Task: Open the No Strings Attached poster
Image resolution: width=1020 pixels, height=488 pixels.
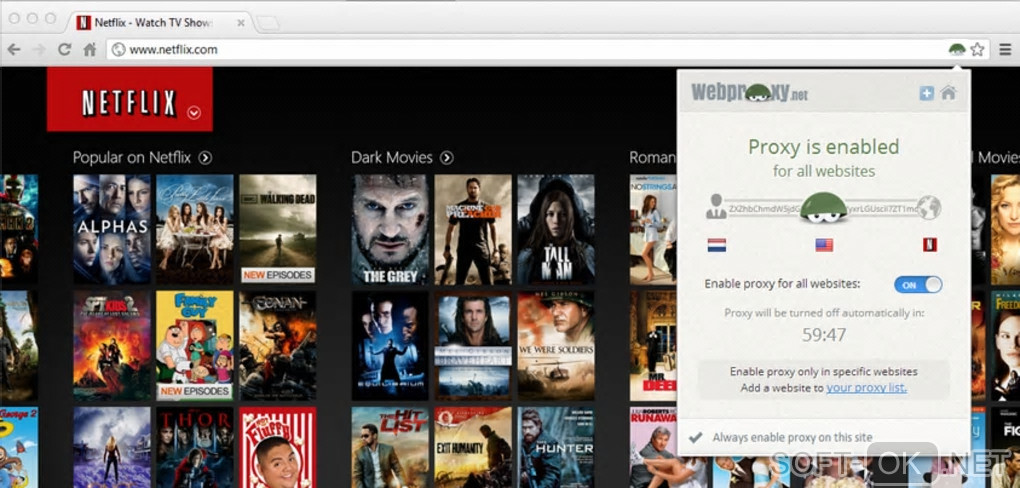Action: 653,229
